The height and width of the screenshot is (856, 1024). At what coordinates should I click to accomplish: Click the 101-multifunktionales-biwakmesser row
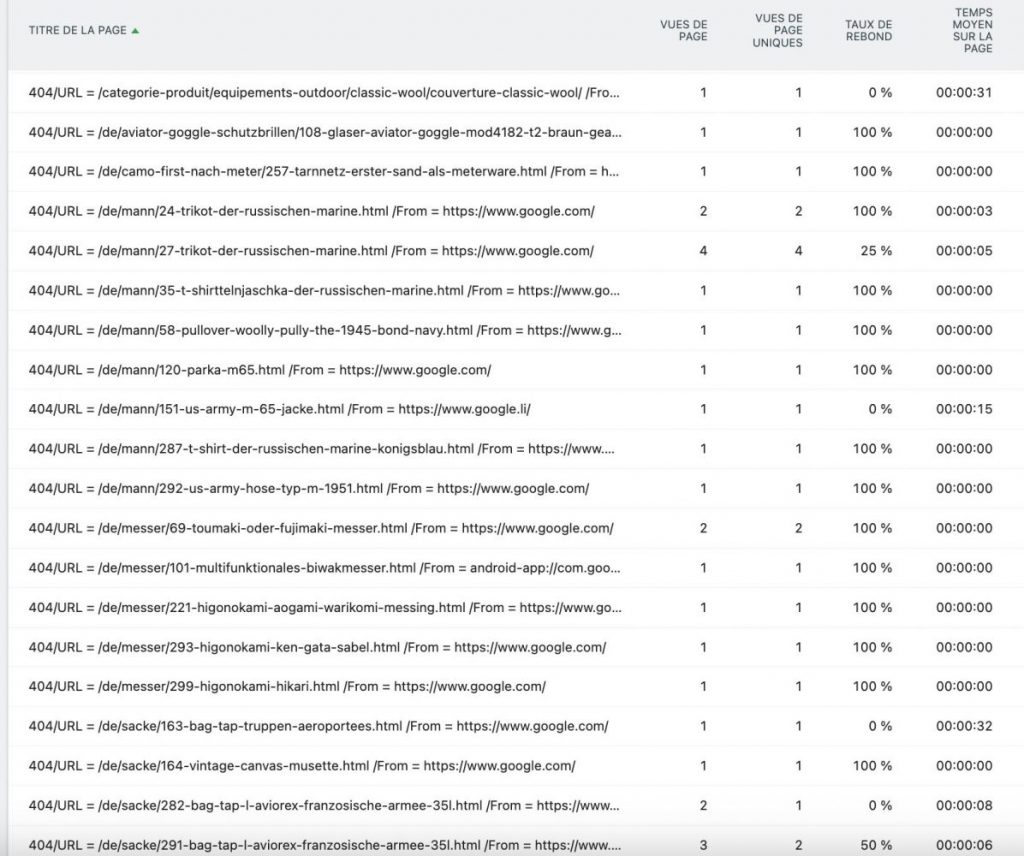click(324, 568)
